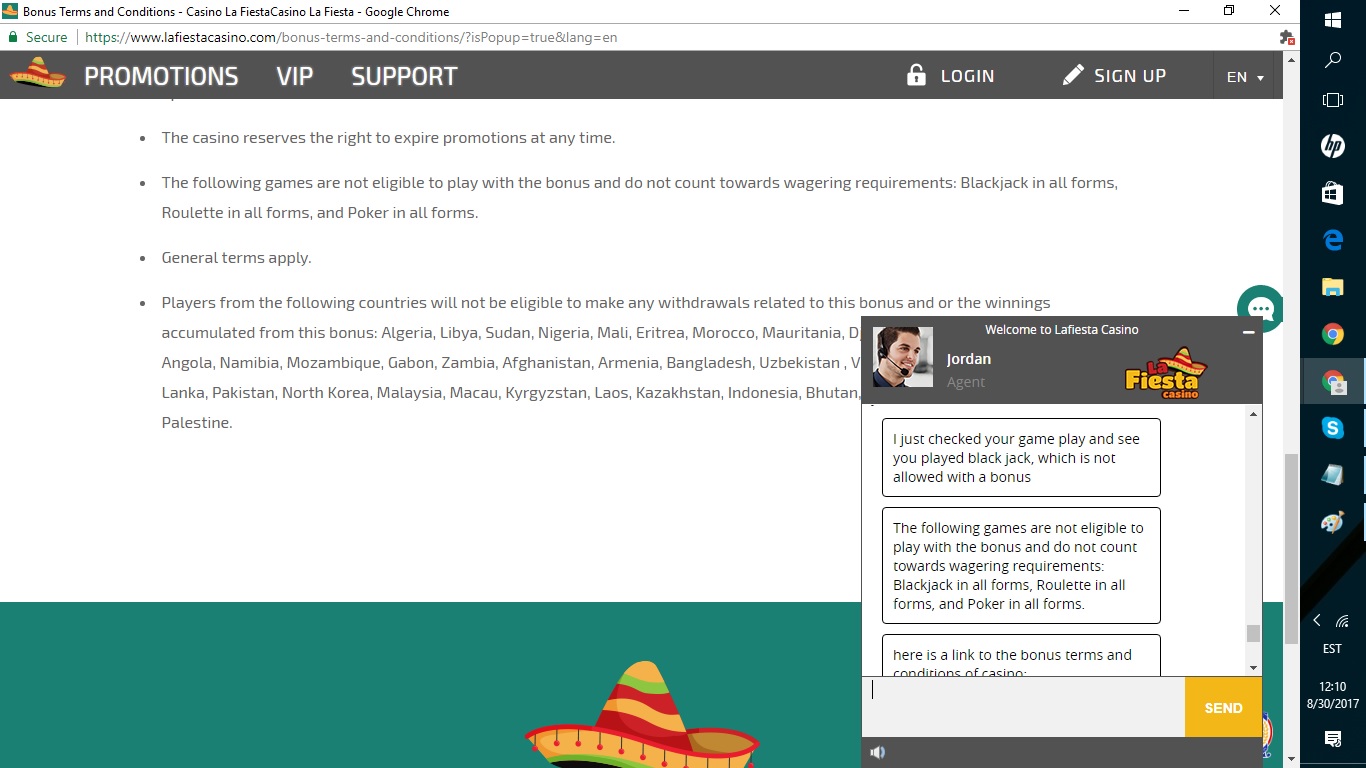Open the EN language dropdown
Viewport: 1366px width, 768px height.
(1245, 77)
